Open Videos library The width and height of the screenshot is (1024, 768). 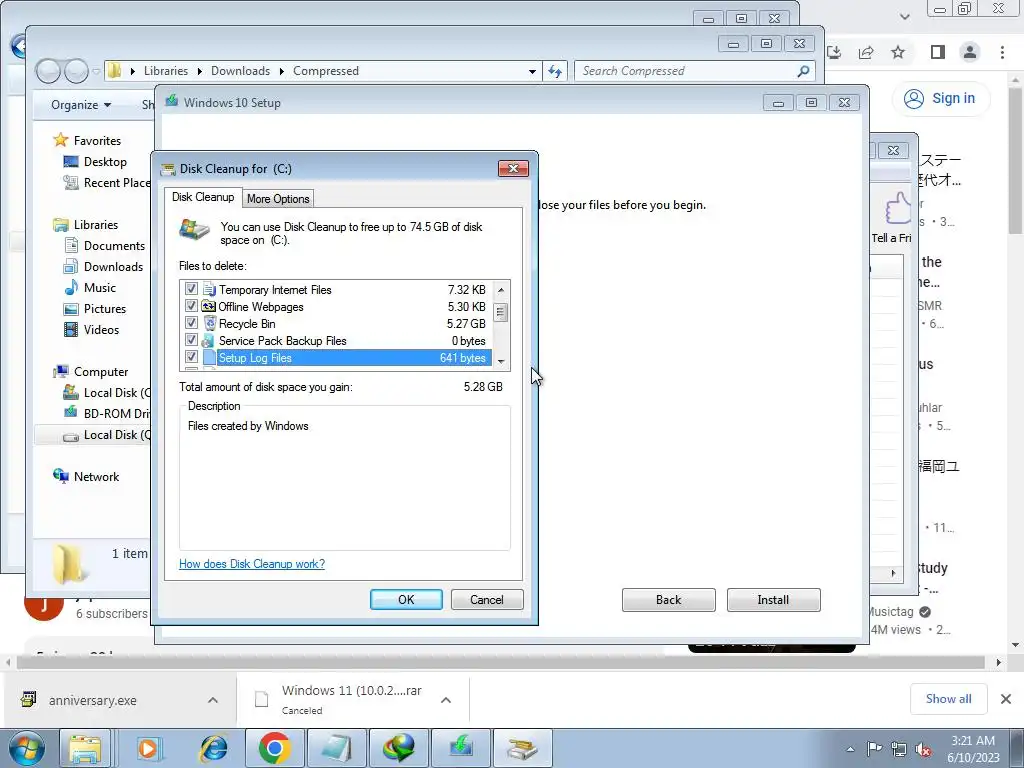101,330
